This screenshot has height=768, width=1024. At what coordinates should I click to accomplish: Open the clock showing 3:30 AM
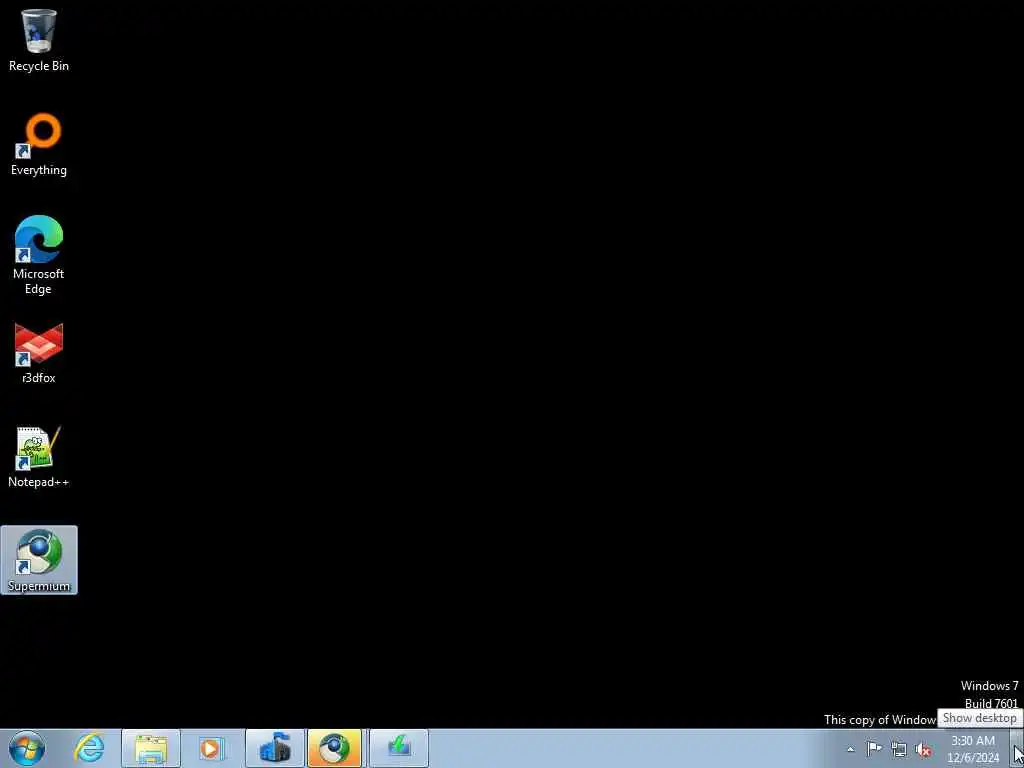pos(973,749)
